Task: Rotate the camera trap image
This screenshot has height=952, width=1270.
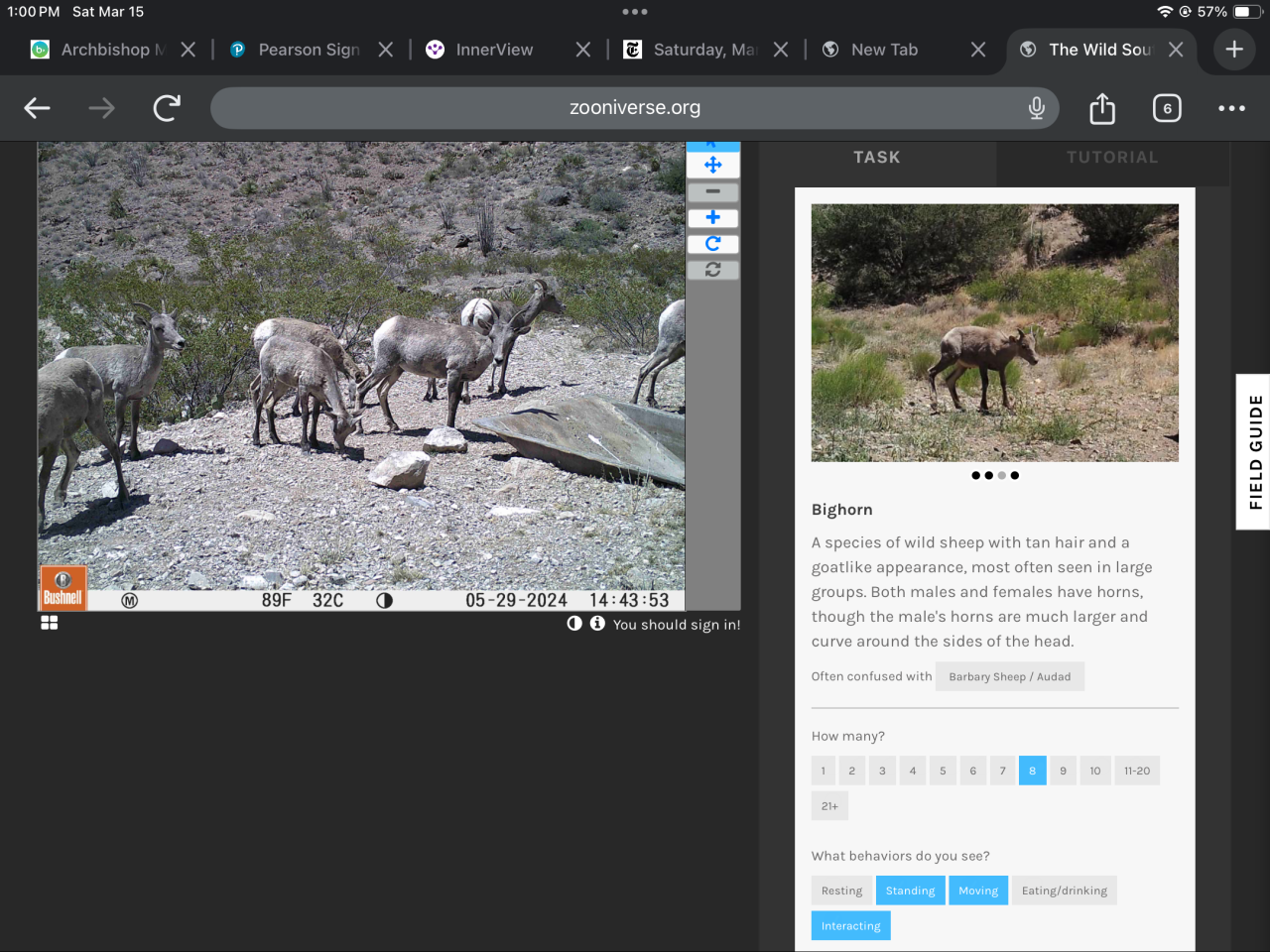Action: (x=712, y=243)
